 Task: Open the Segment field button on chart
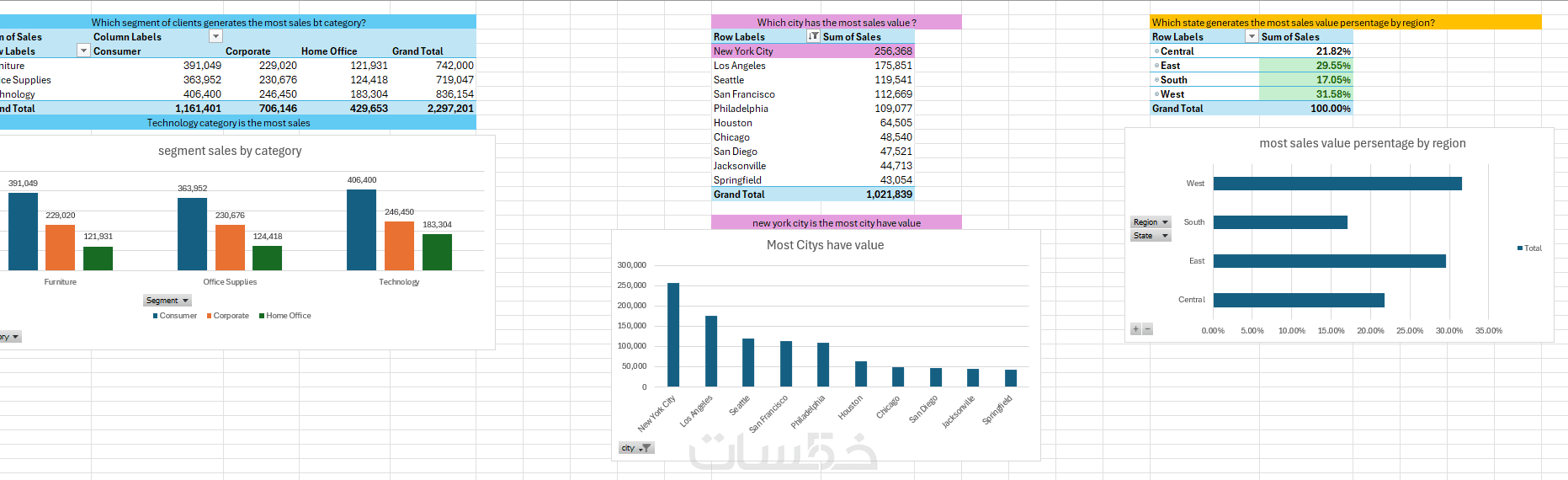[x=167, y=301]
